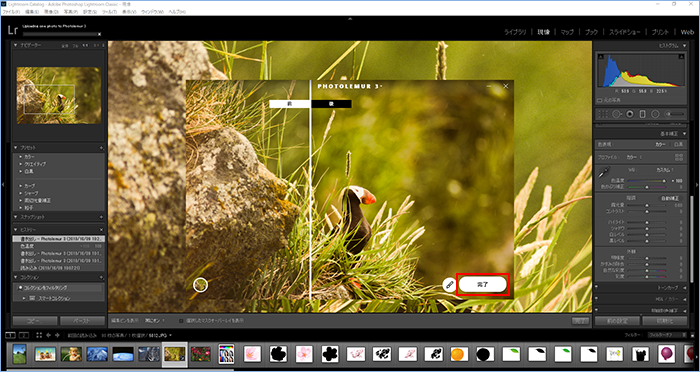Toggle shadow clipping indicator in histogram
This screenshot has height=372, width=700.
pyautogui.click(x=600, y=57)
